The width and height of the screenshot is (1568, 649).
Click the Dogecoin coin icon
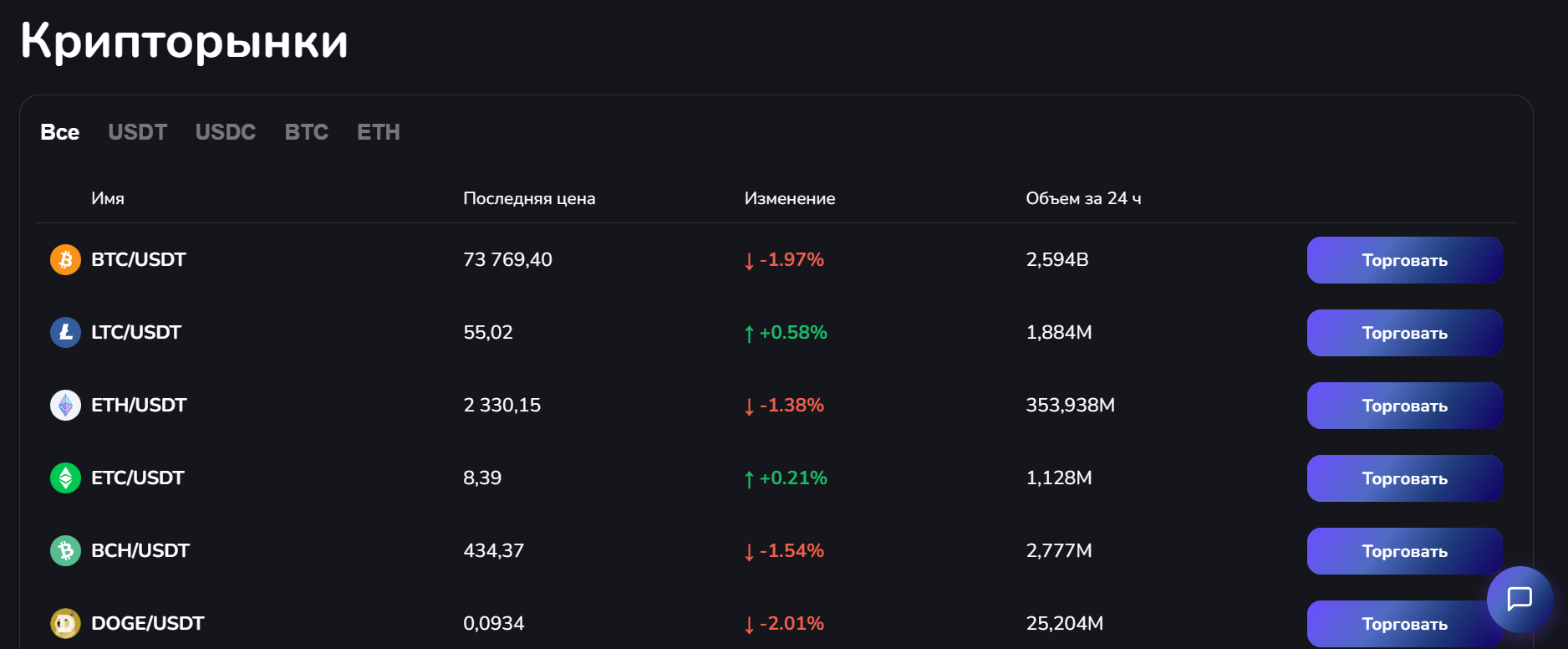pos(65,623)
